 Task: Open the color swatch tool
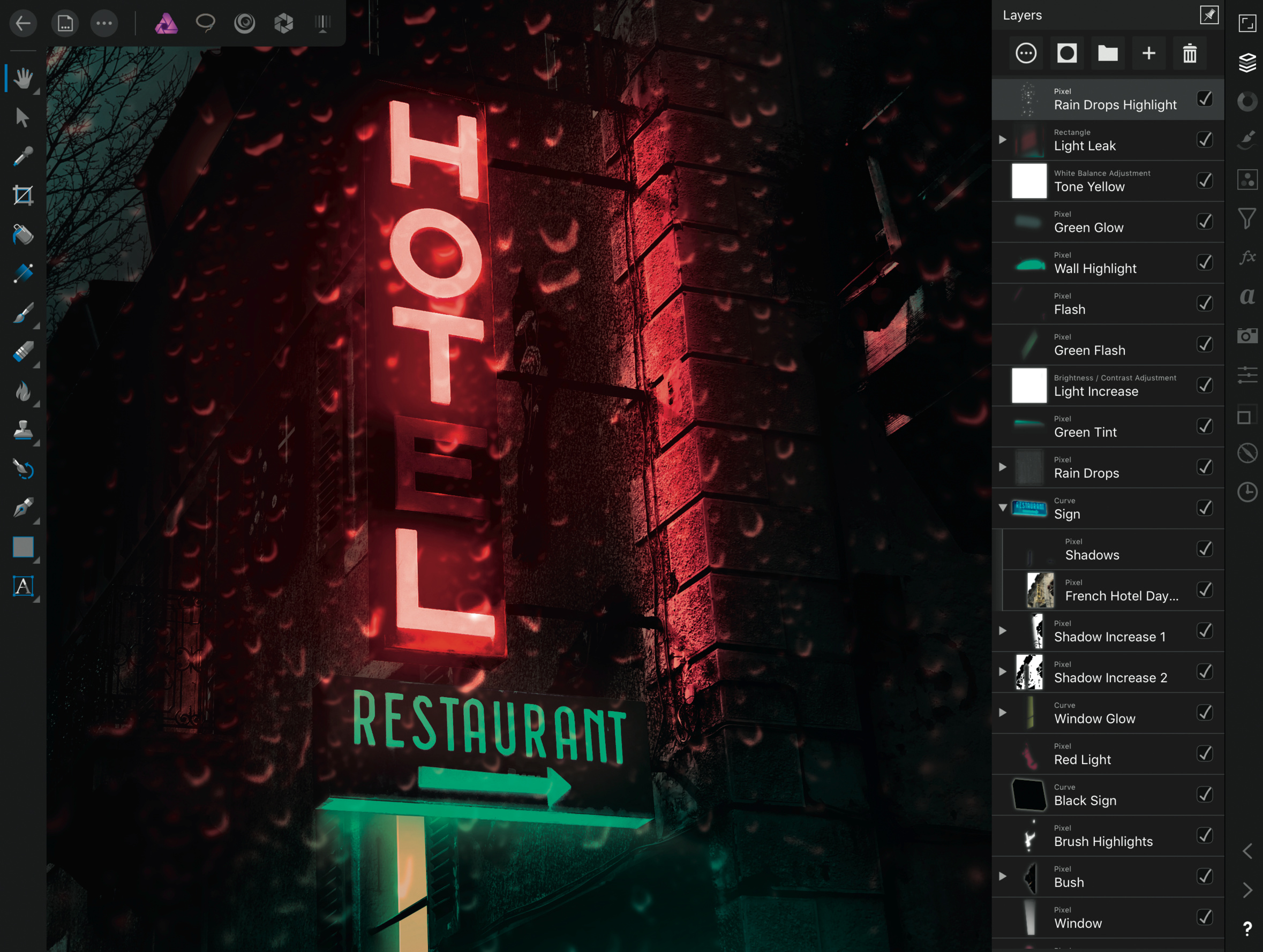click(x=23, y=547)
